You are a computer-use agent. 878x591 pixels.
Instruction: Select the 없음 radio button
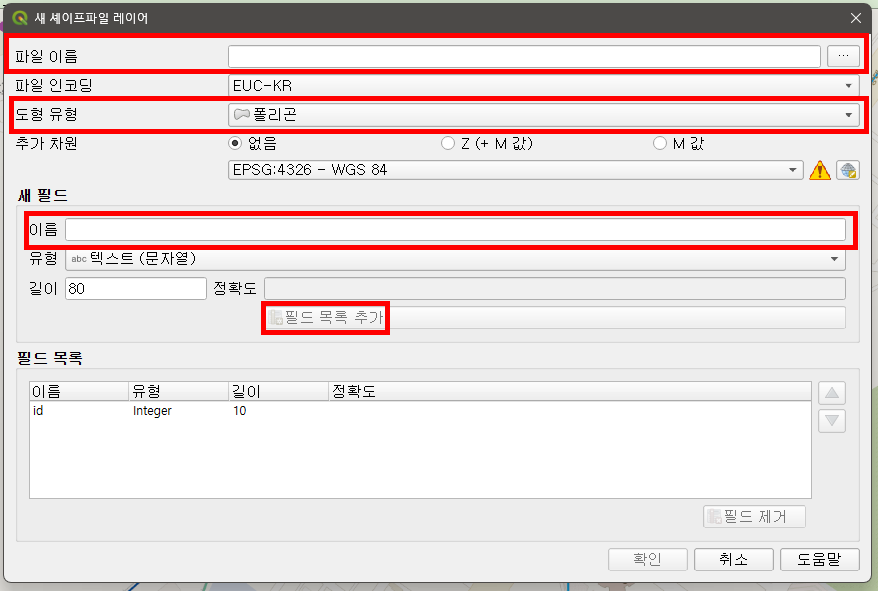tap(235, 143)
